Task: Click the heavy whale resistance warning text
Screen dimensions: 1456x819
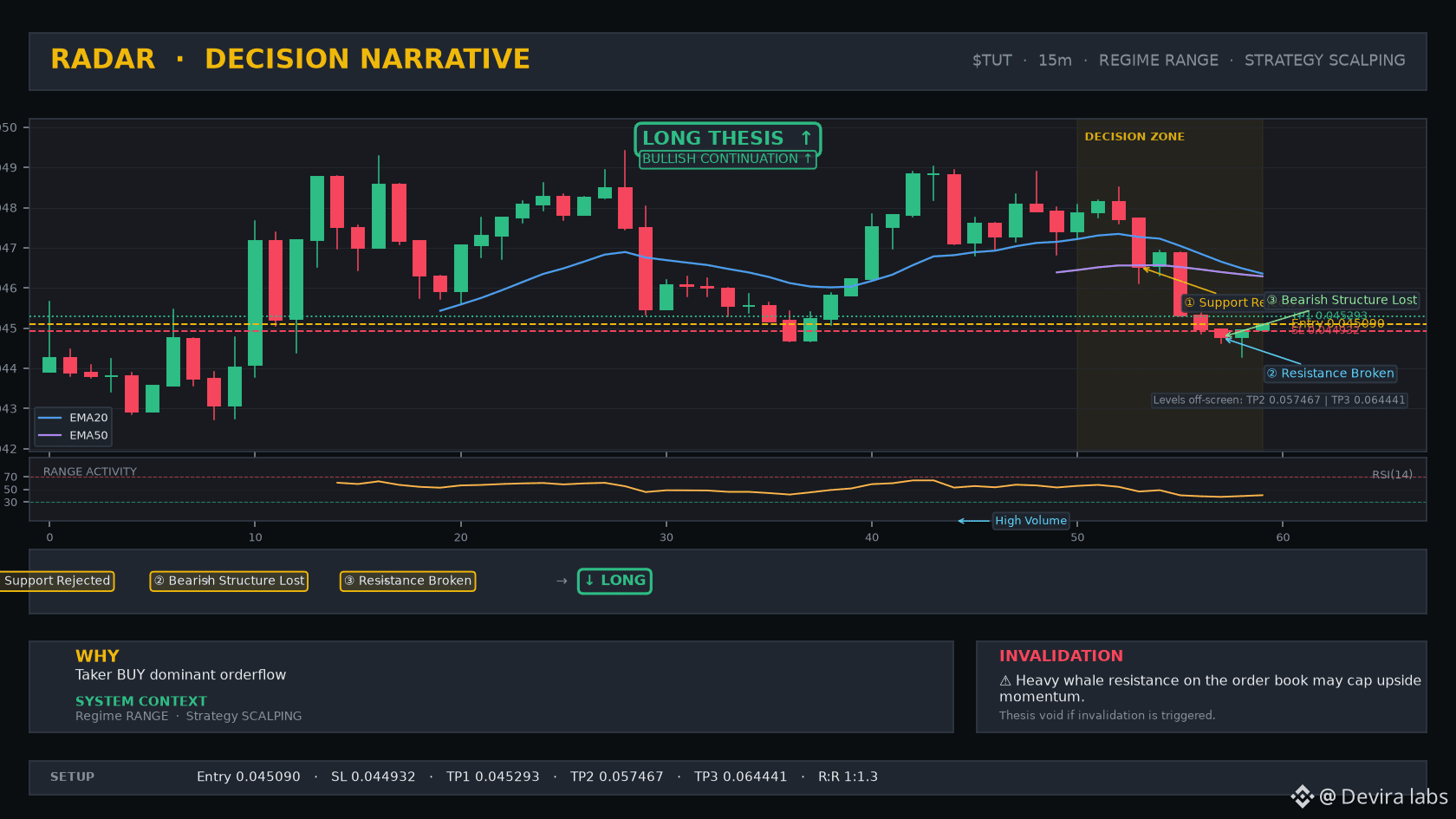Action: (1210, 688)
